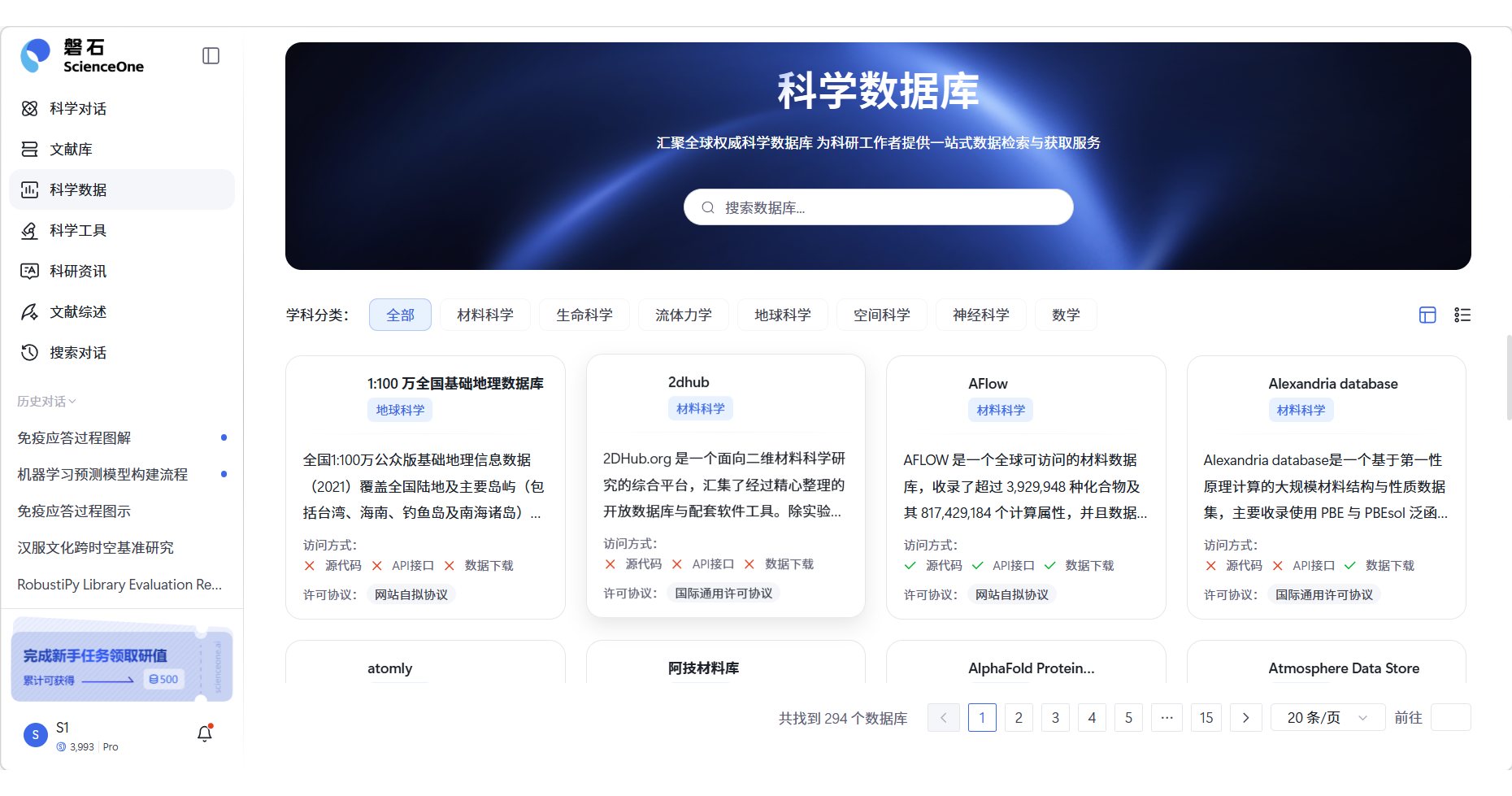Filter by 数学 category
Image resolution: width=1512 pixels, height=796 pixels.
[x=1066, y=315]
